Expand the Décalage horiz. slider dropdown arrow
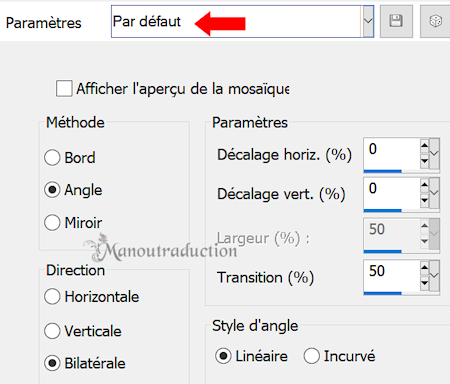This screenshot has height=384, width=450. point(434,154)
